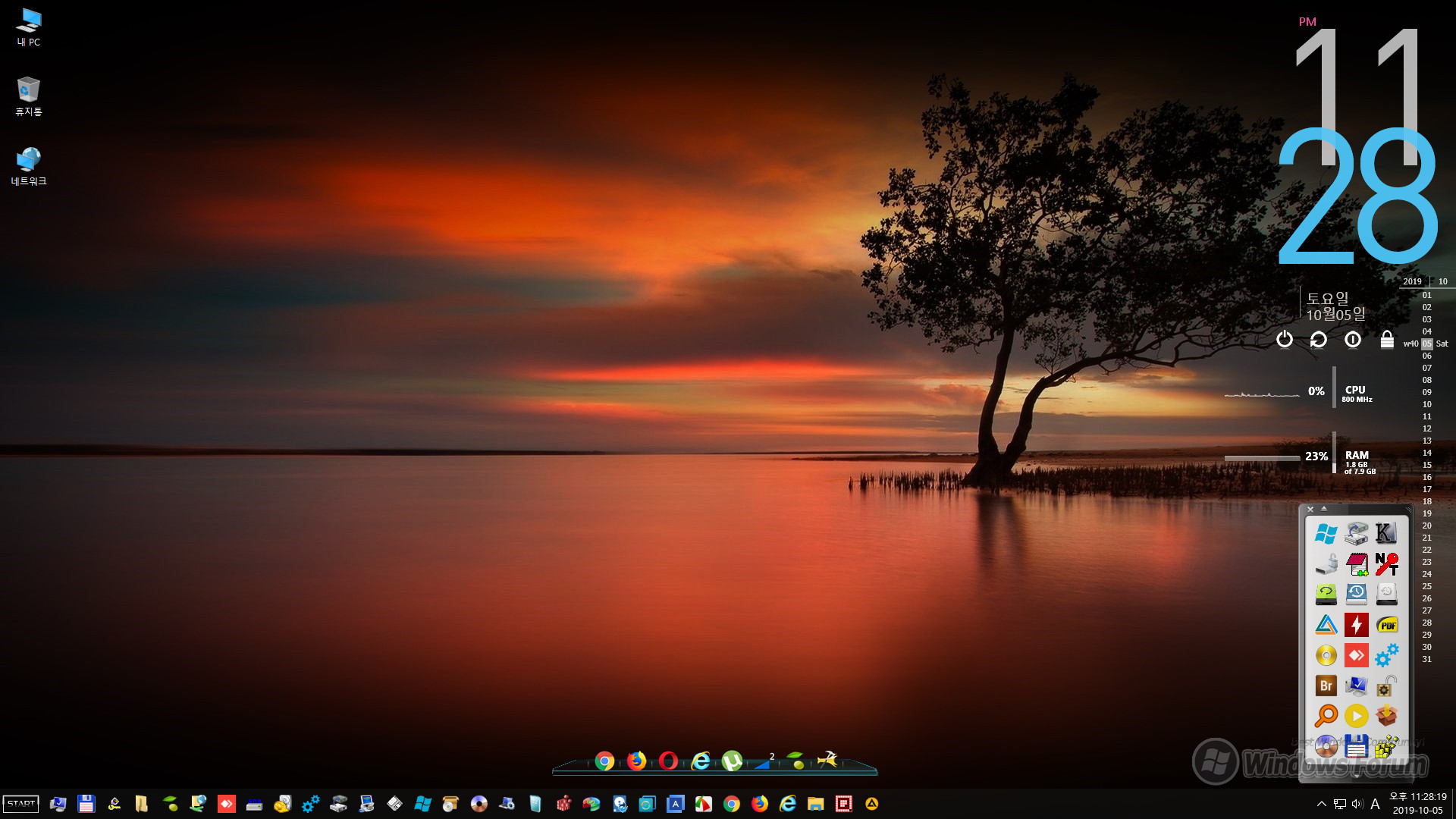This screenshot has height=819, width=1456.
Task: Open Firefox from the taskbar
Action: click(760, 804)
